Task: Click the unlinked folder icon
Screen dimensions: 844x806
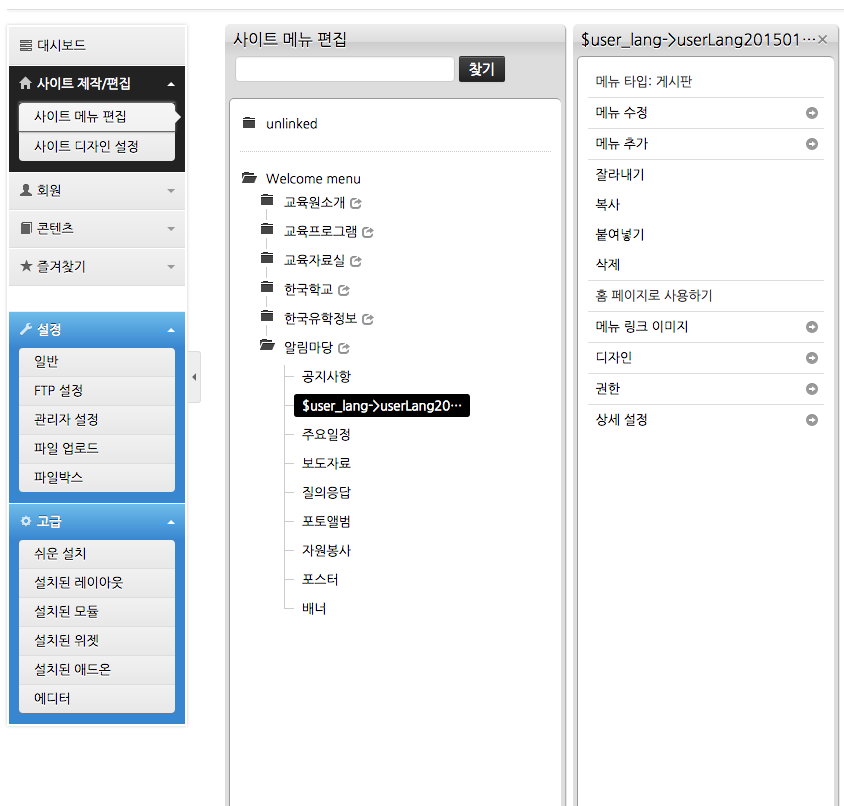Action: tap(249, 123)
